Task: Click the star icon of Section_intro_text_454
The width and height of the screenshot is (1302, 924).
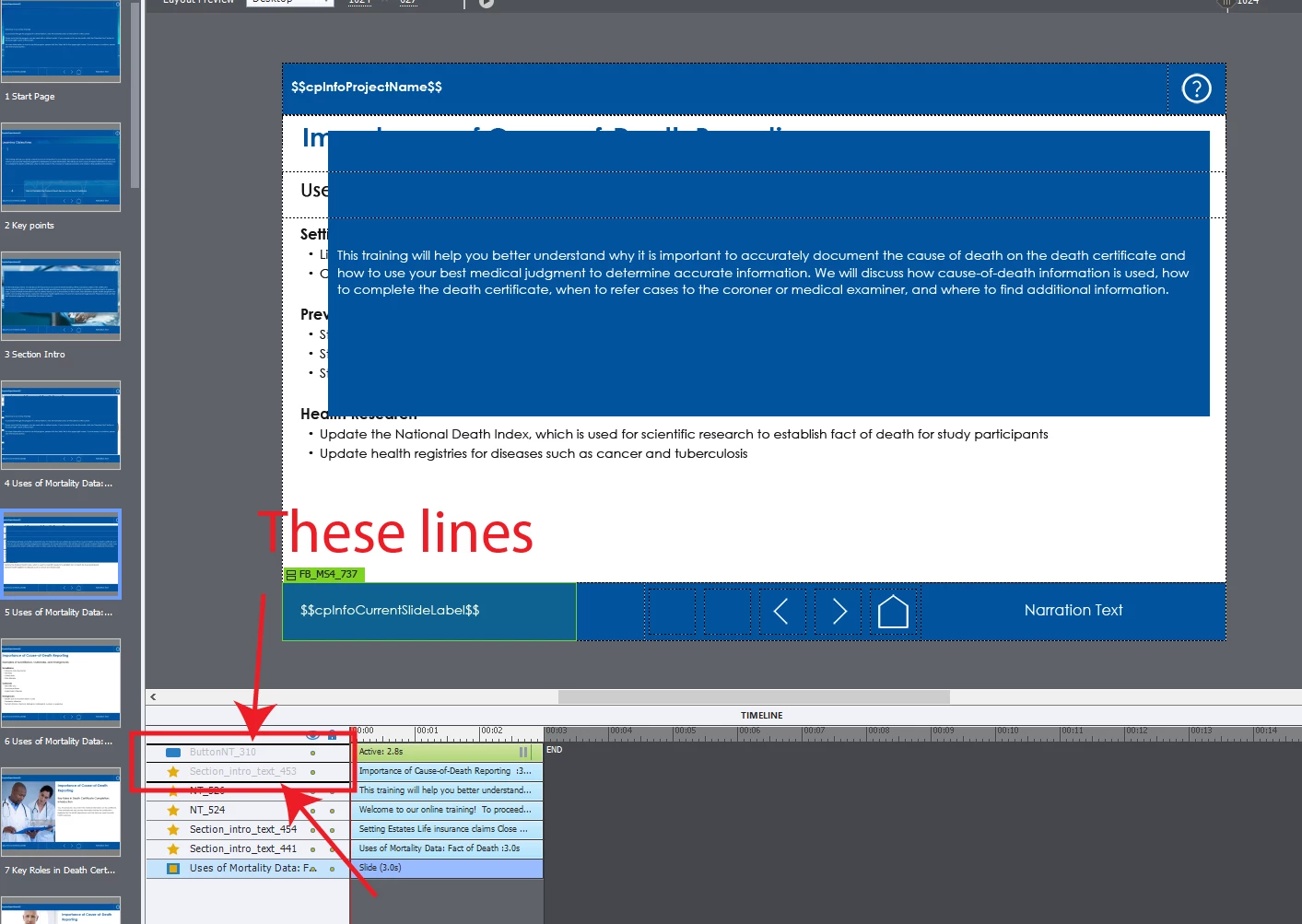Action: (172, 830)
